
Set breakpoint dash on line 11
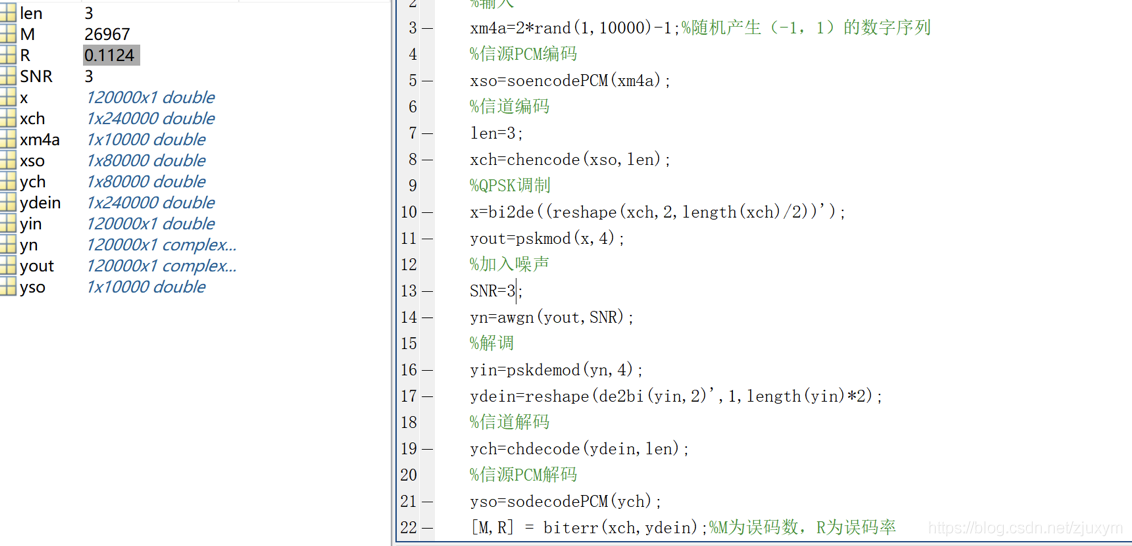click(x=427, y=238)
